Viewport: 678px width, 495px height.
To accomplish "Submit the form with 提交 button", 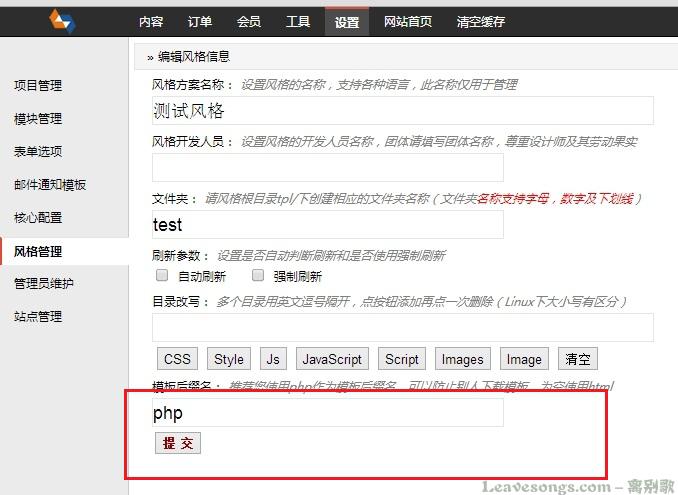I will [178, 443].
